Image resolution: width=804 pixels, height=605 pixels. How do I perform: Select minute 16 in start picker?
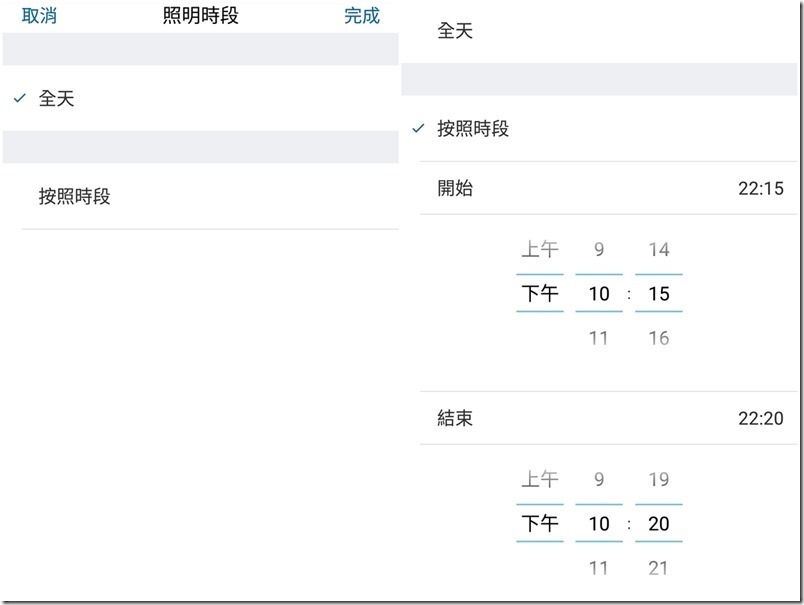pyautogui.click(x=658, y=338)
